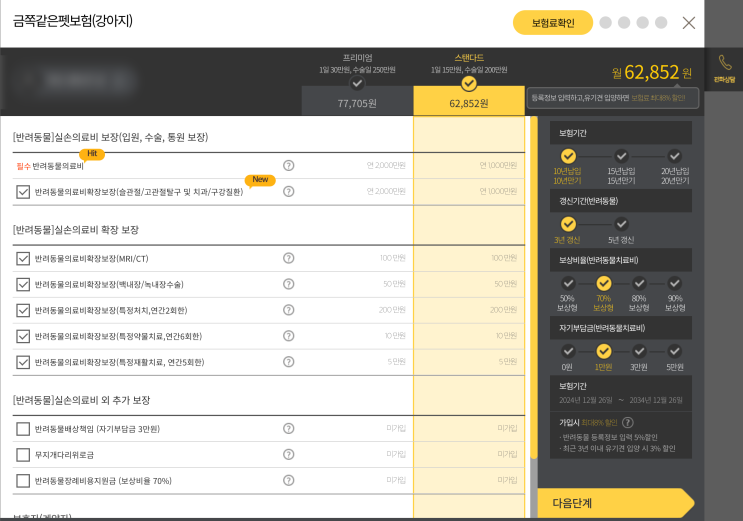Click the 62,852원 standard price cell
Screen dimensions: 743x521
(469, 101)
